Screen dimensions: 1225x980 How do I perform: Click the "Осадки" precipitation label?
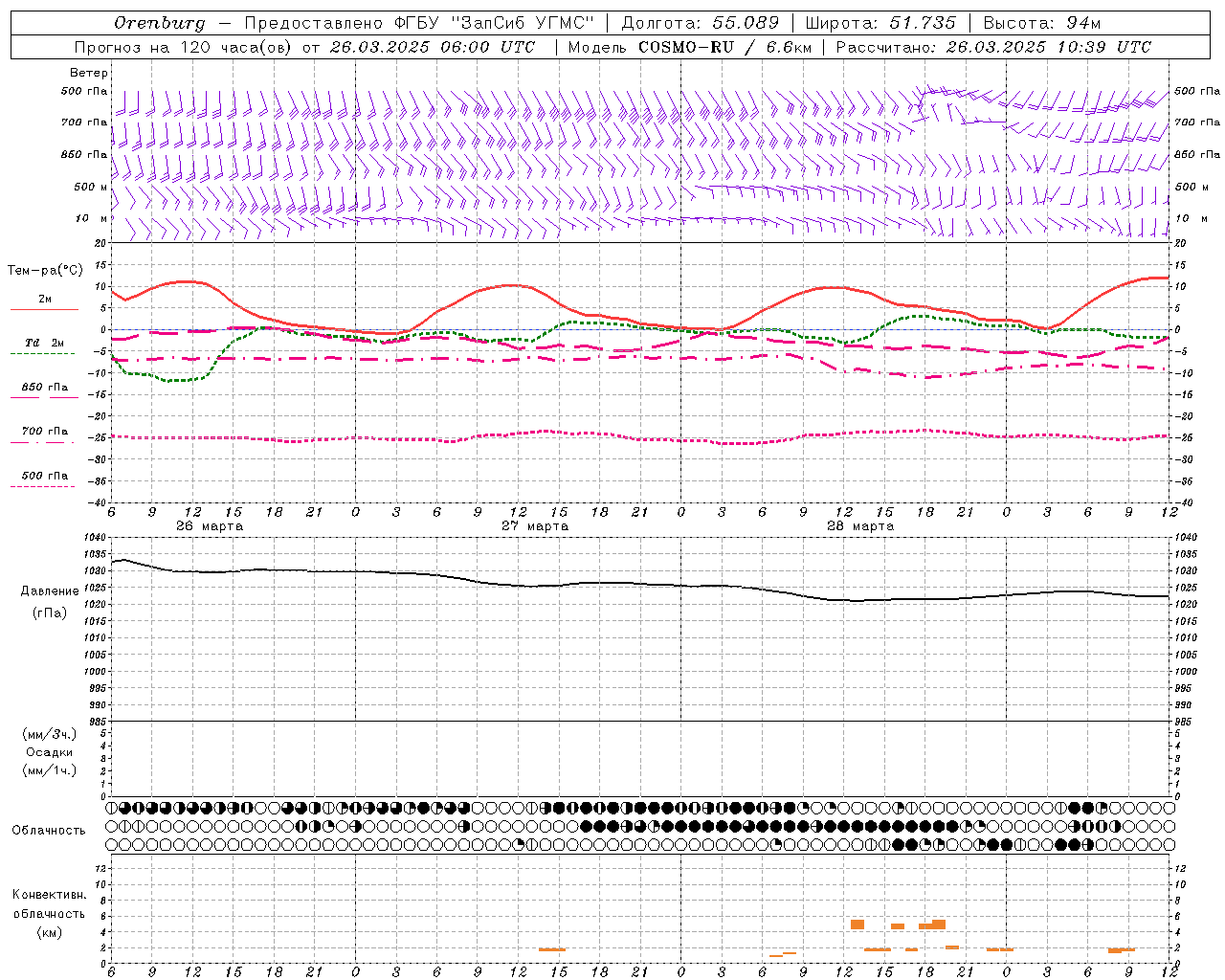click(50, 752)
